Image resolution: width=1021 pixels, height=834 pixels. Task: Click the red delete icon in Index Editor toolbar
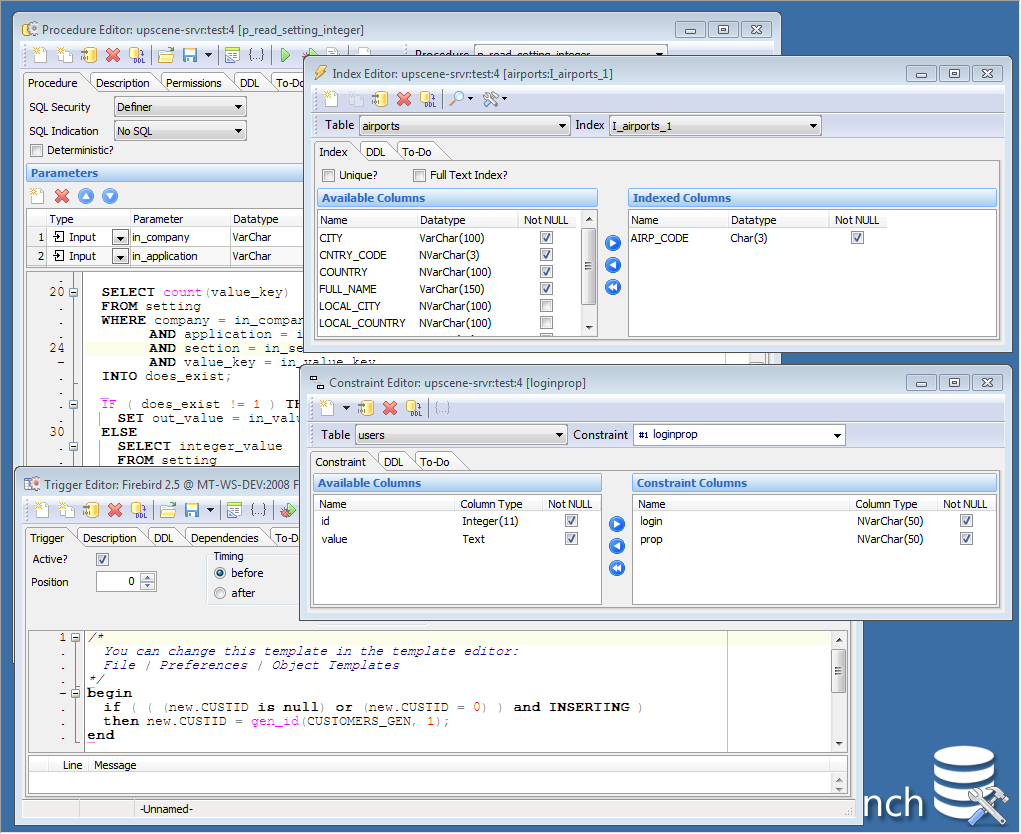pyautogui.click(x=404, y=99)
